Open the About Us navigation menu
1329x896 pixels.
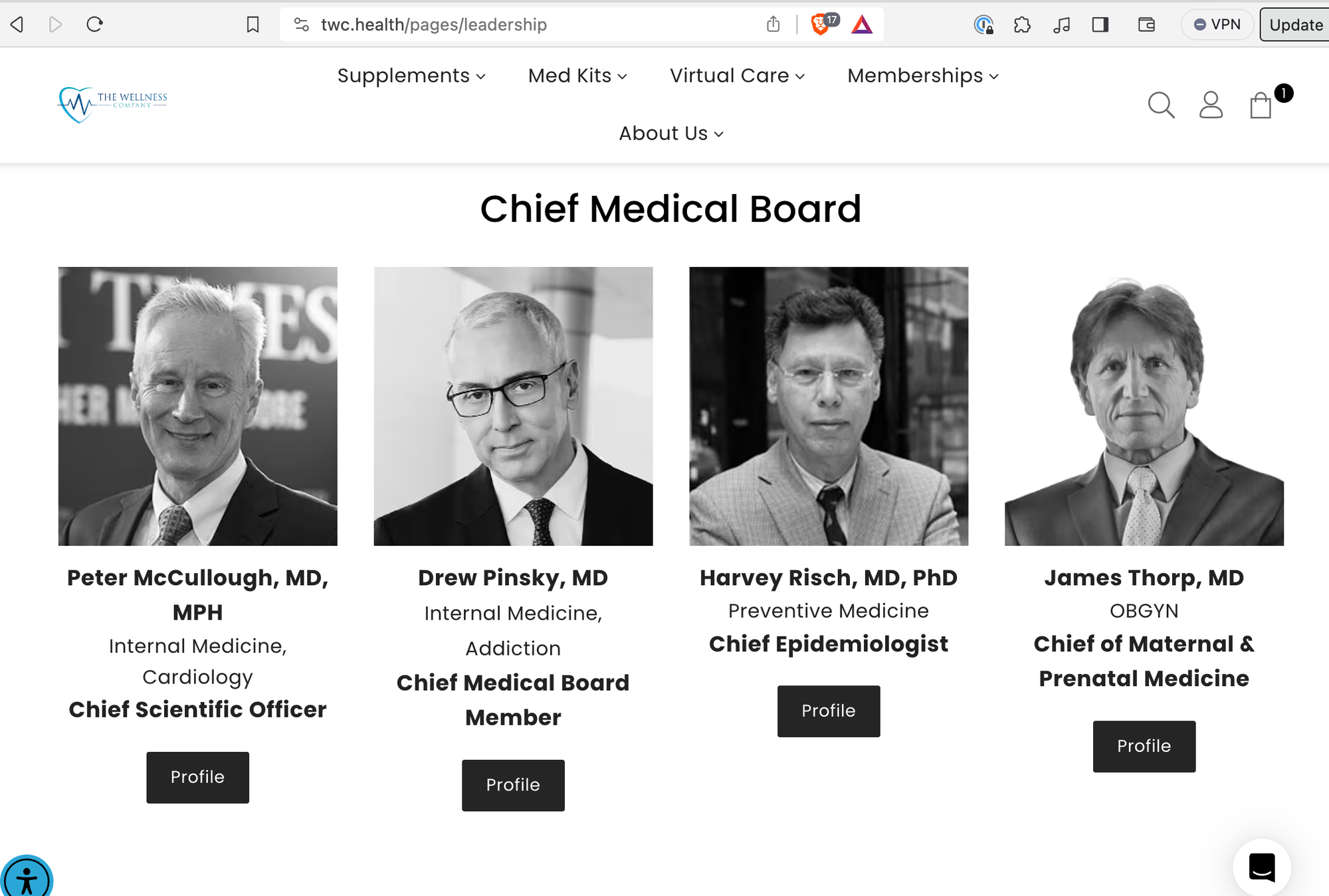(x=671, y=134)
